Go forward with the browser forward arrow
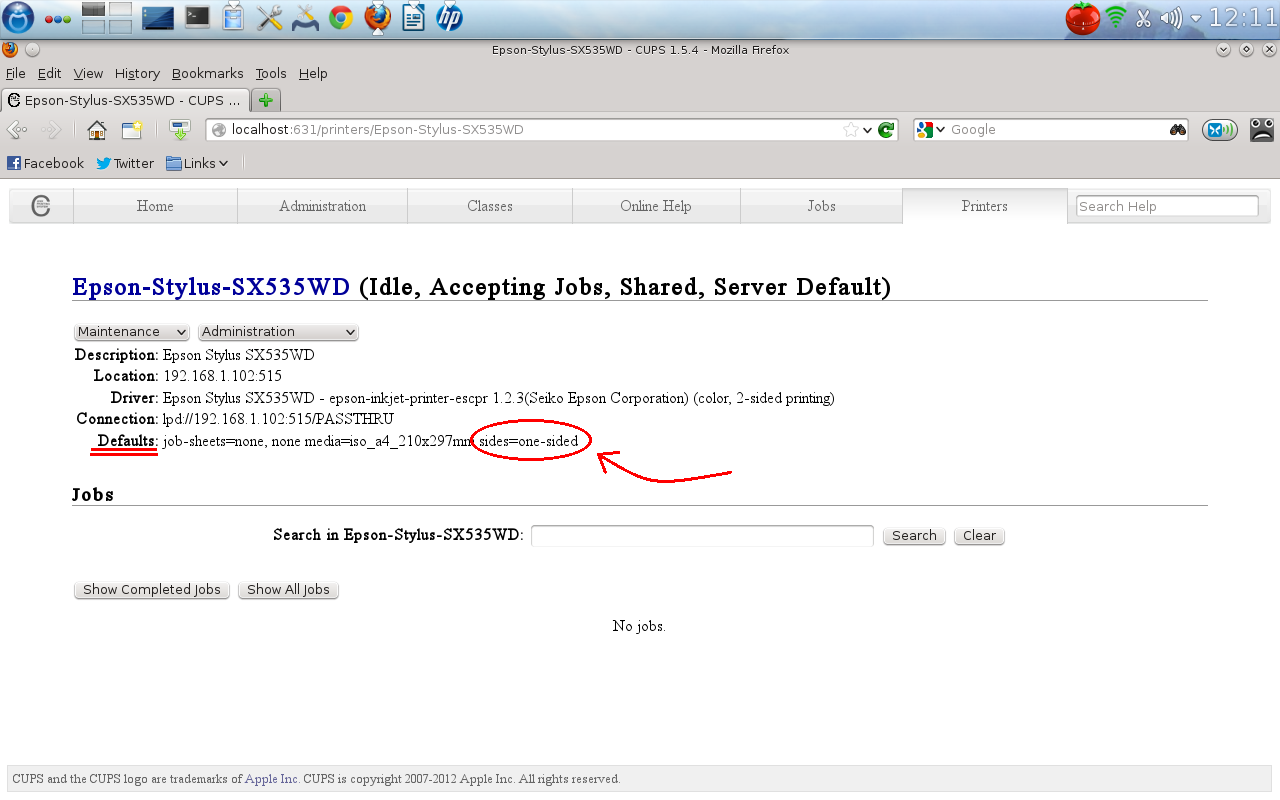The image size is (1280, 800). coord(51,130)
